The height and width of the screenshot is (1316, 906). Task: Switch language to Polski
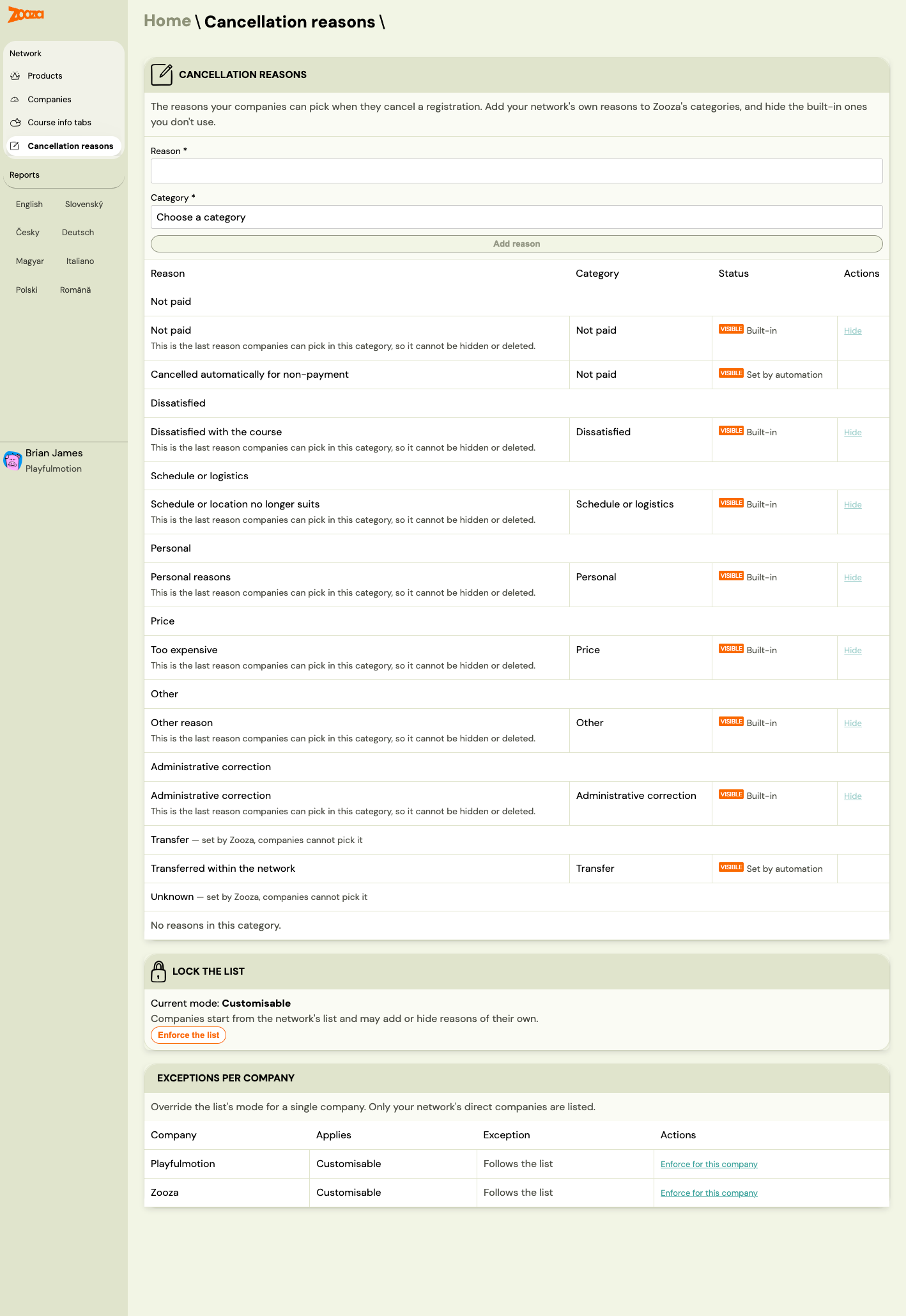coord(27,290)
